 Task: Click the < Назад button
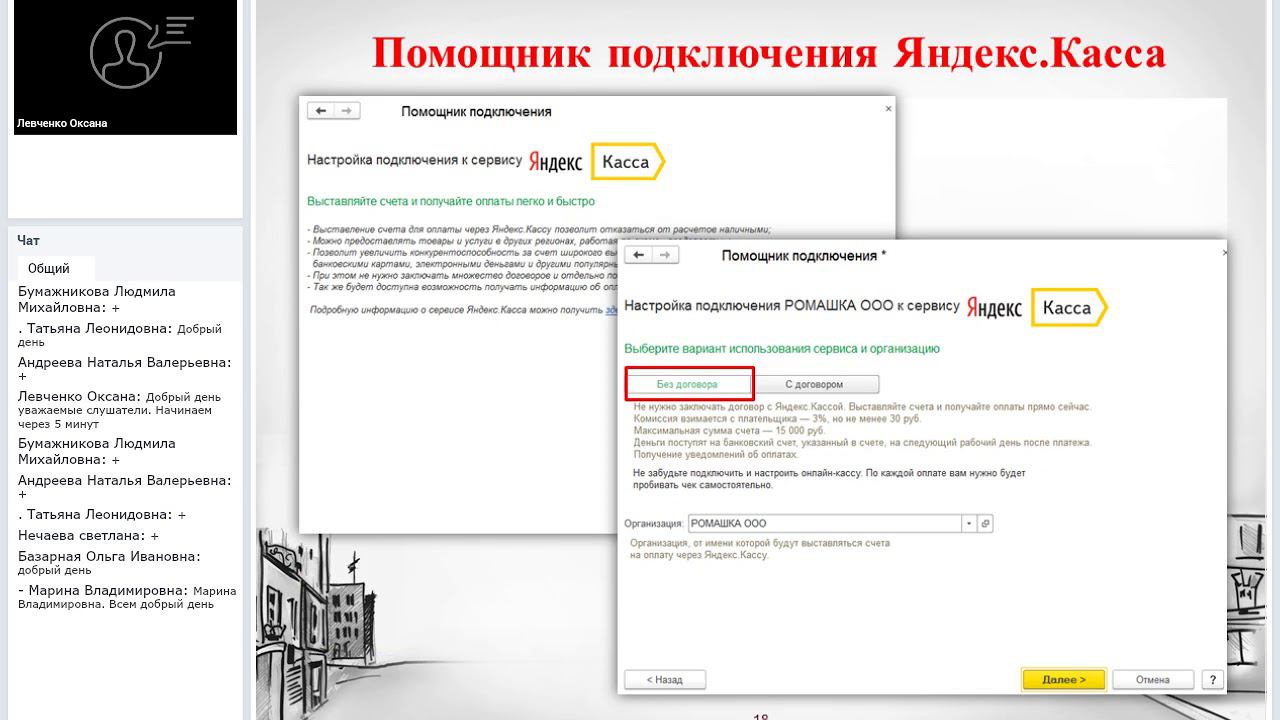click(665, 679)
